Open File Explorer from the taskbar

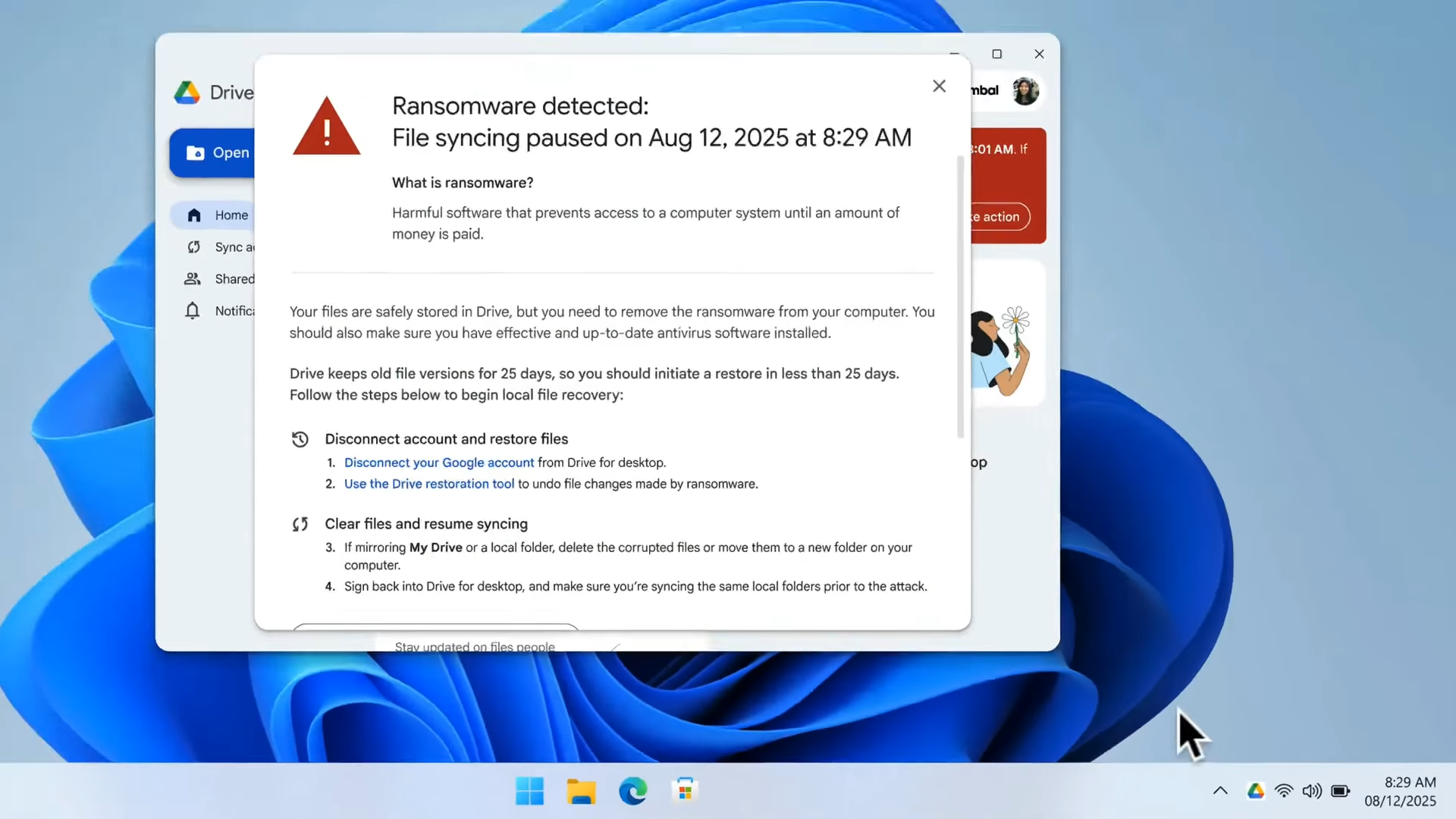point(580,791)
